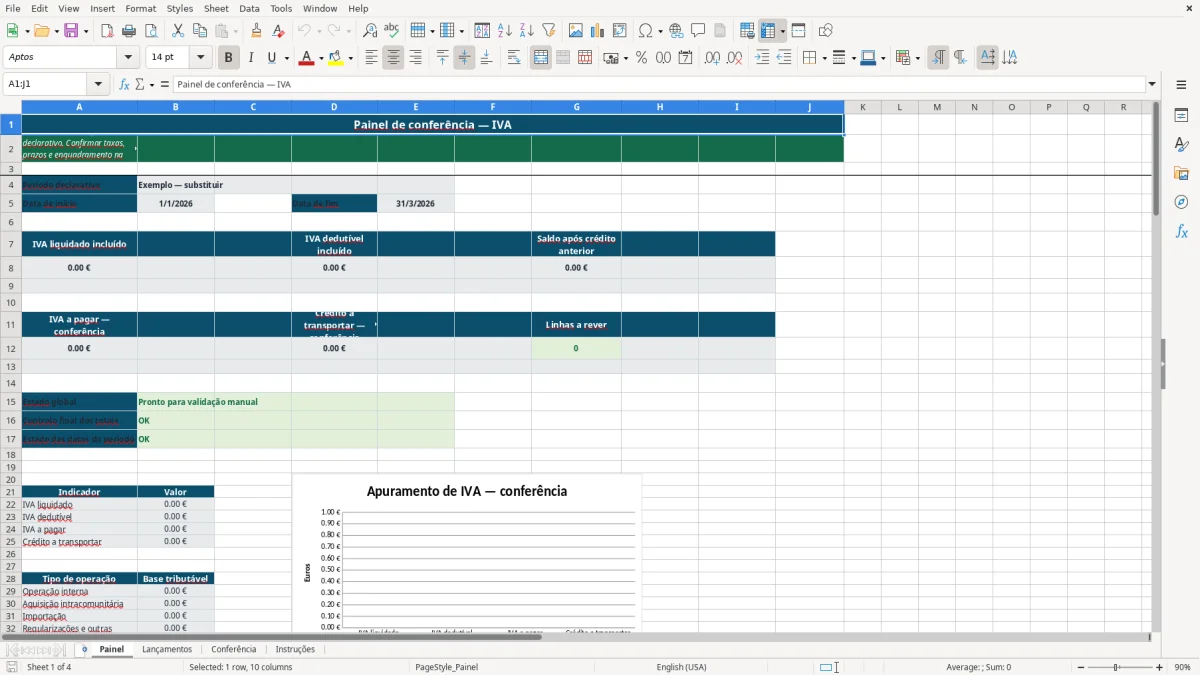The height and width of the screenshot is (675, 1200).
Task: Insert a hyperlink
Action: tap(677, 31)
